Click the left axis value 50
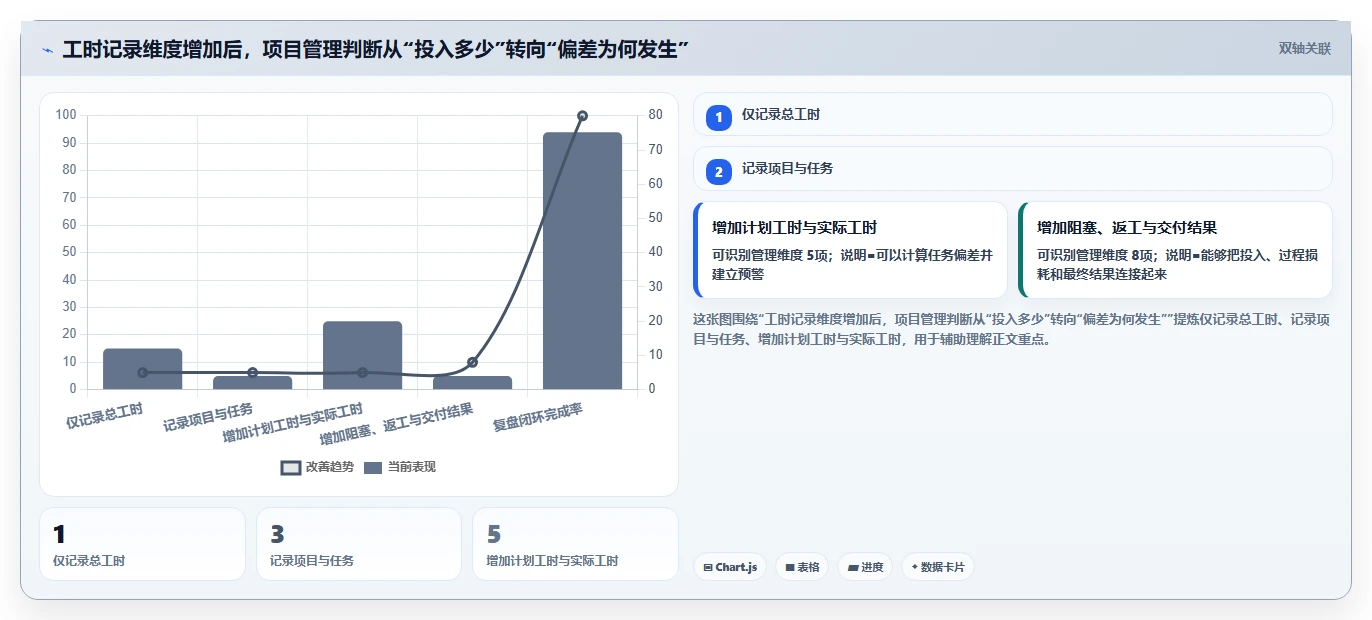Image resolution: width=1372 pixels, height=620 pixels. (69, 252)
